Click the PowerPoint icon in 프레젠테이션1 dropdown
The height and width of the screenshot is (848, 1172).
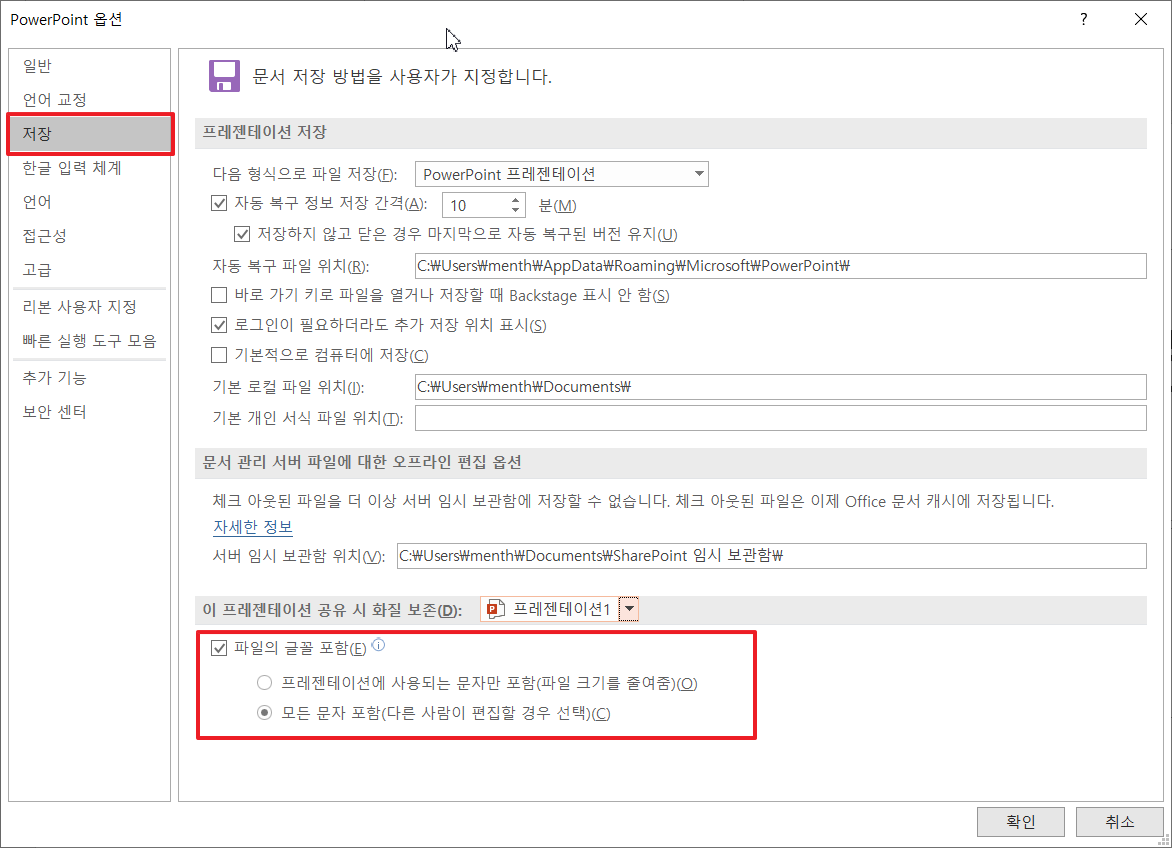(x=496, y=610)
